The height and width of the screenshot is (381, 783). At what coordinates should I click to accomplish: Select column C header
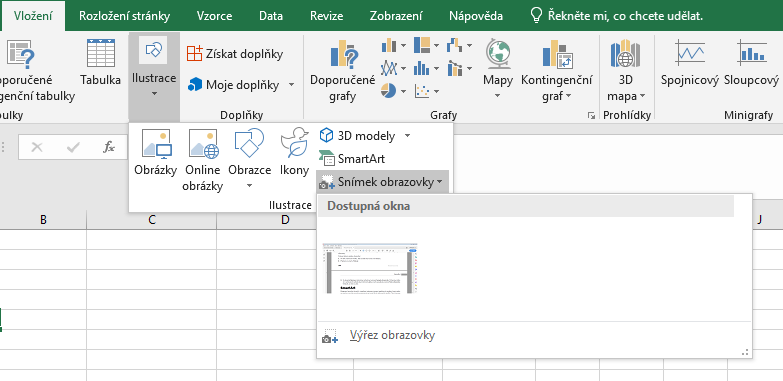pyautogui.click(x=152, y=220)
